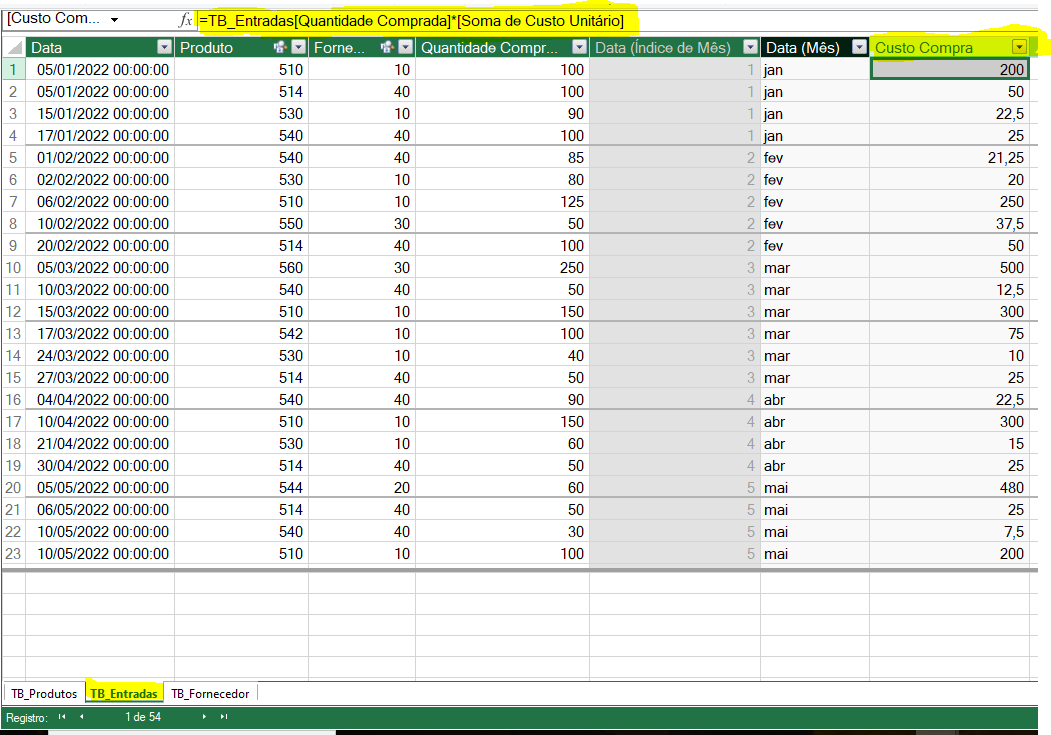Click the date cell 20/02/2022 00:00:00
1051x735 pixels.
tap(100, 245)
